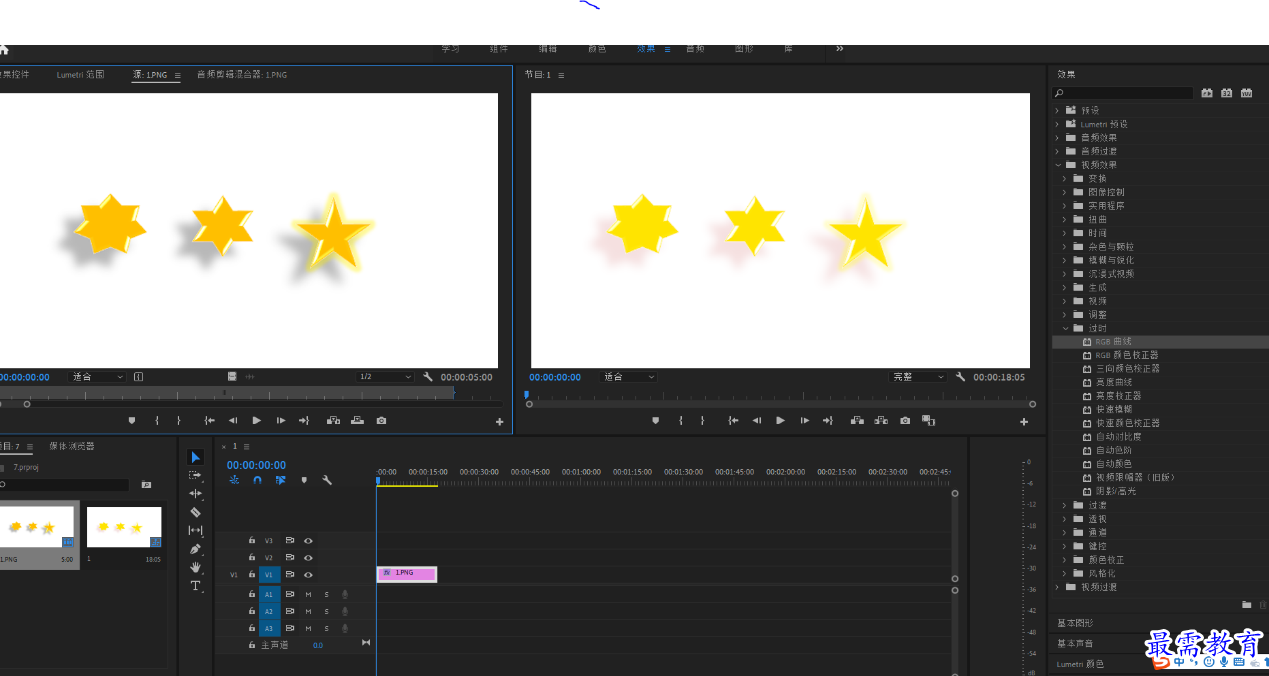This screenshot has width=1269, height=676.
Task: Toggle sync lock on track A3
Action: coord(289,628)
